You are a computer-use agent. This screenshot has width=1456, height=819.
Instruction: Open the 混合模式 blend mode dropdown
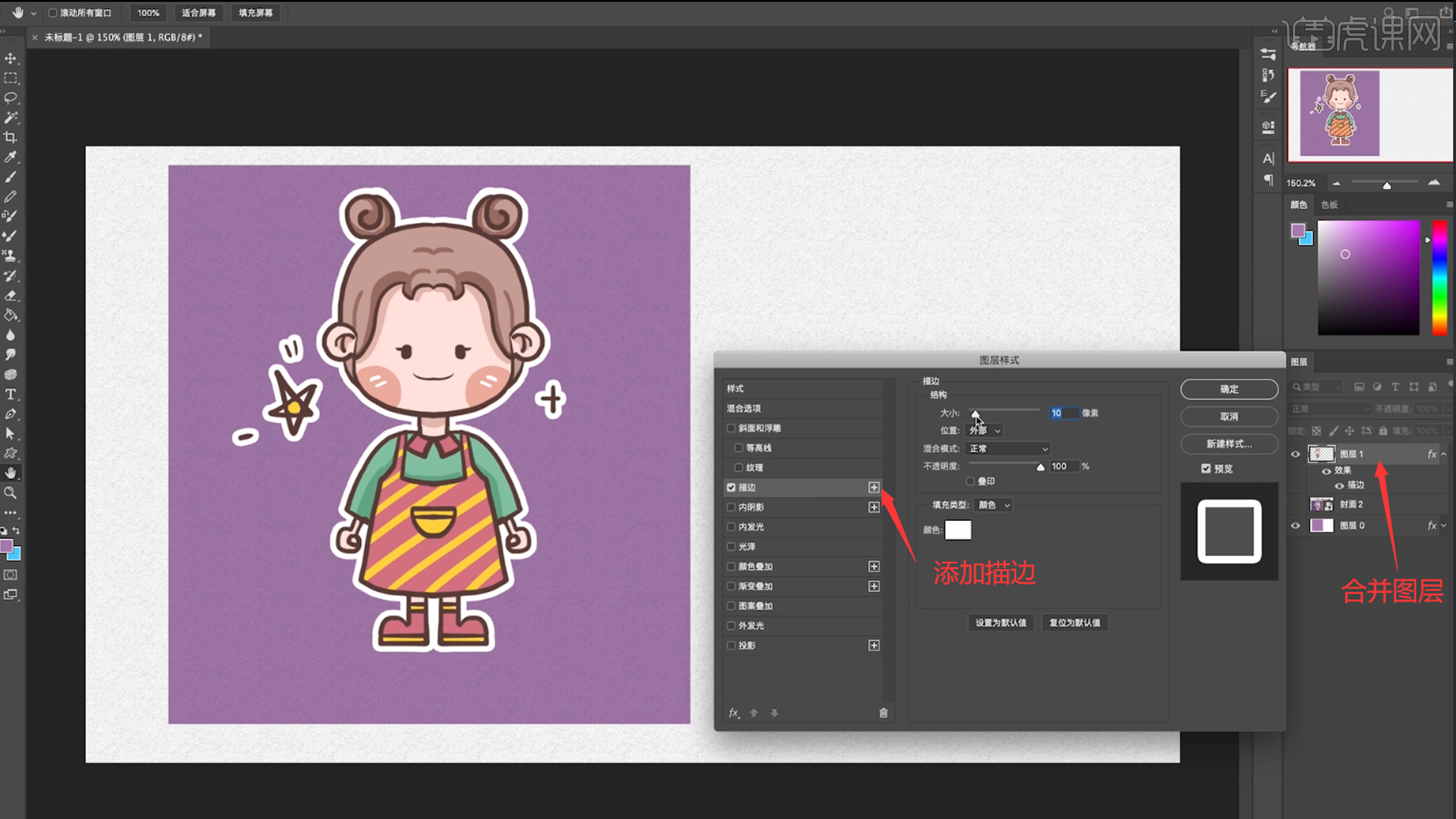(1009, 449)
